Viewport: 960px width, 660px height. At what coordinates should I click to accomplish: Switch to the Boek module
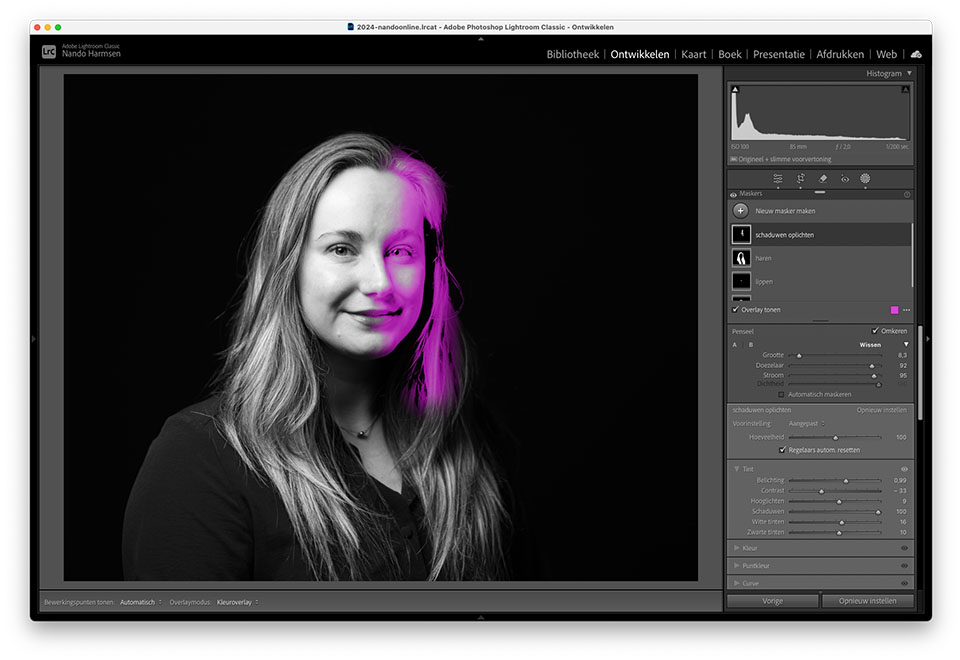[x=730, y=54]
